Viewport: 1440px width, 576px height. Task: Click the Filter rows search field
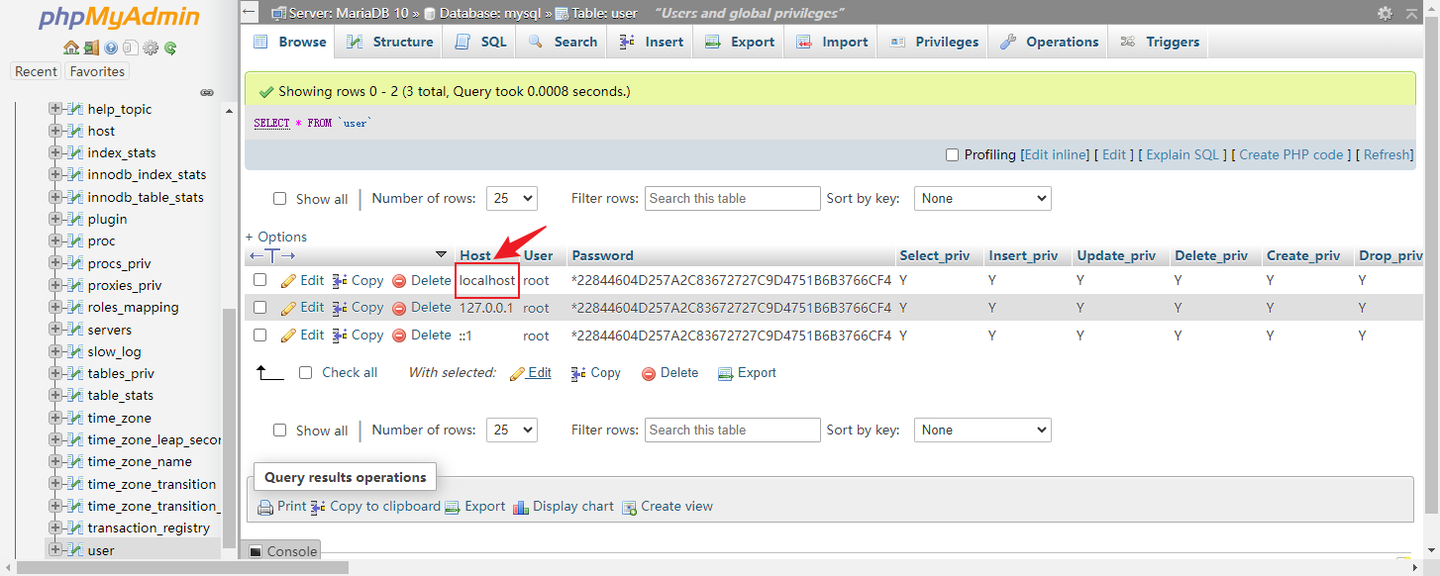point(732,198)
